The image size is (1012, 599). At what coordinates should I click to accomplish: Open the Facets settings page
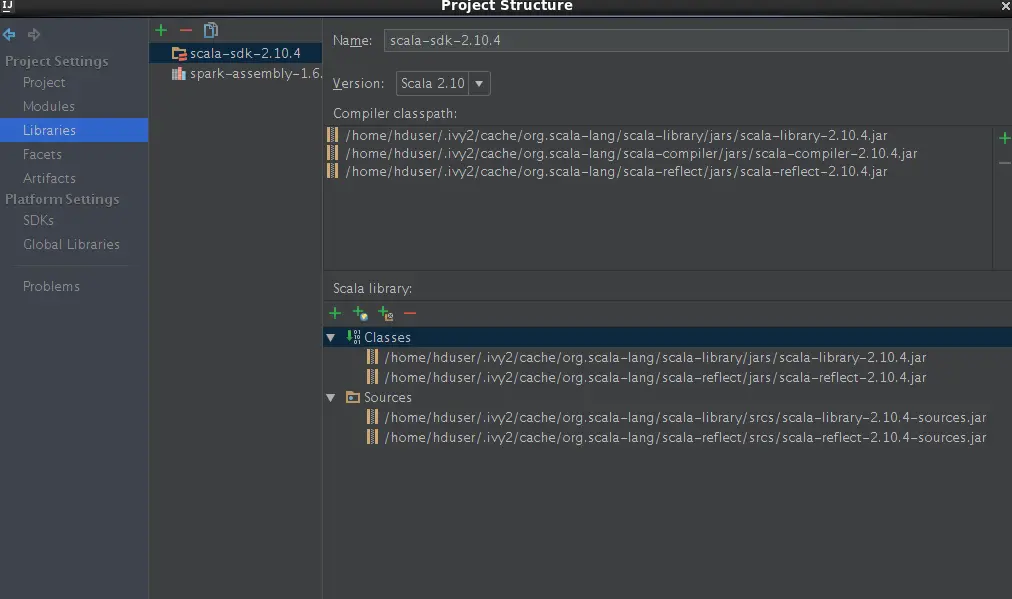click(42, 154)
